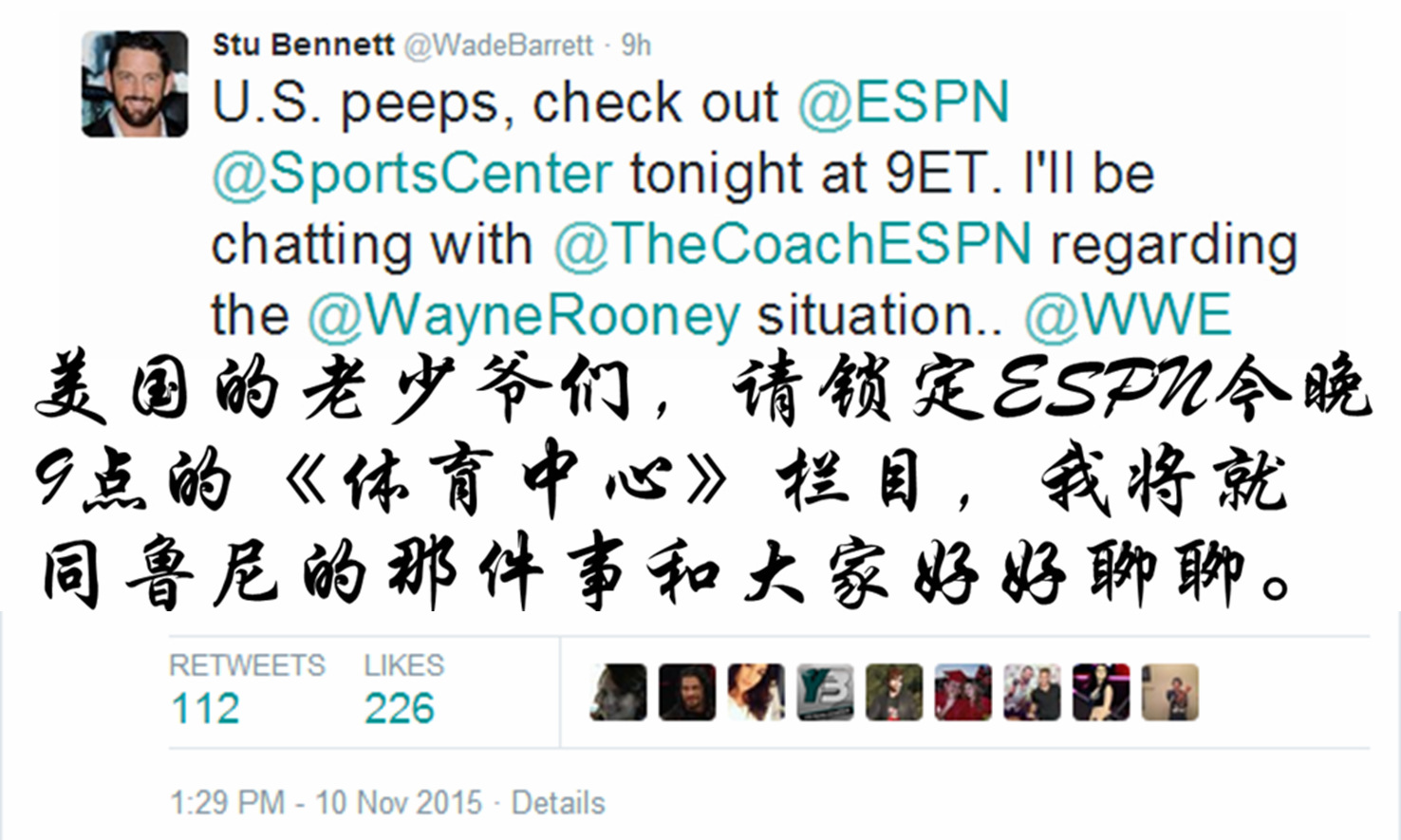Image resolution: width=1401 pixels, height=840 pixels.
Task: Click the 1:29 PM - 10 Nov 2015 date
Action: point(326,803)
